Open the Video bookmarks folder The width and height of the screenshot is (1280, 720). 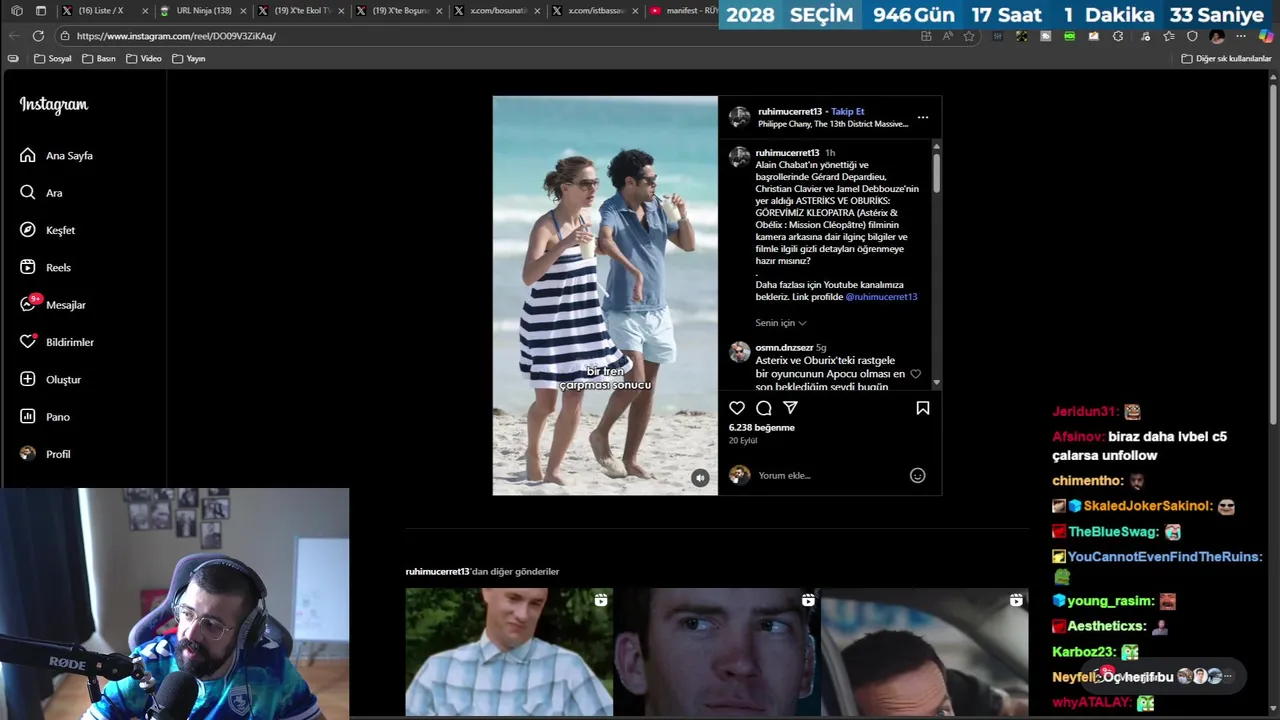click(x=144, y=58)
